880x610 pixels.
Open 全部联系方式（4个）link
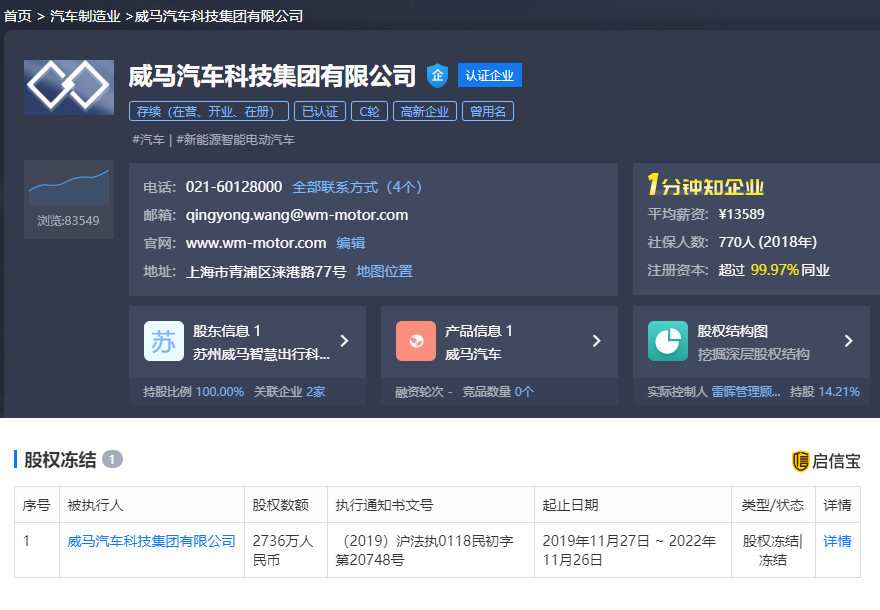357,187
